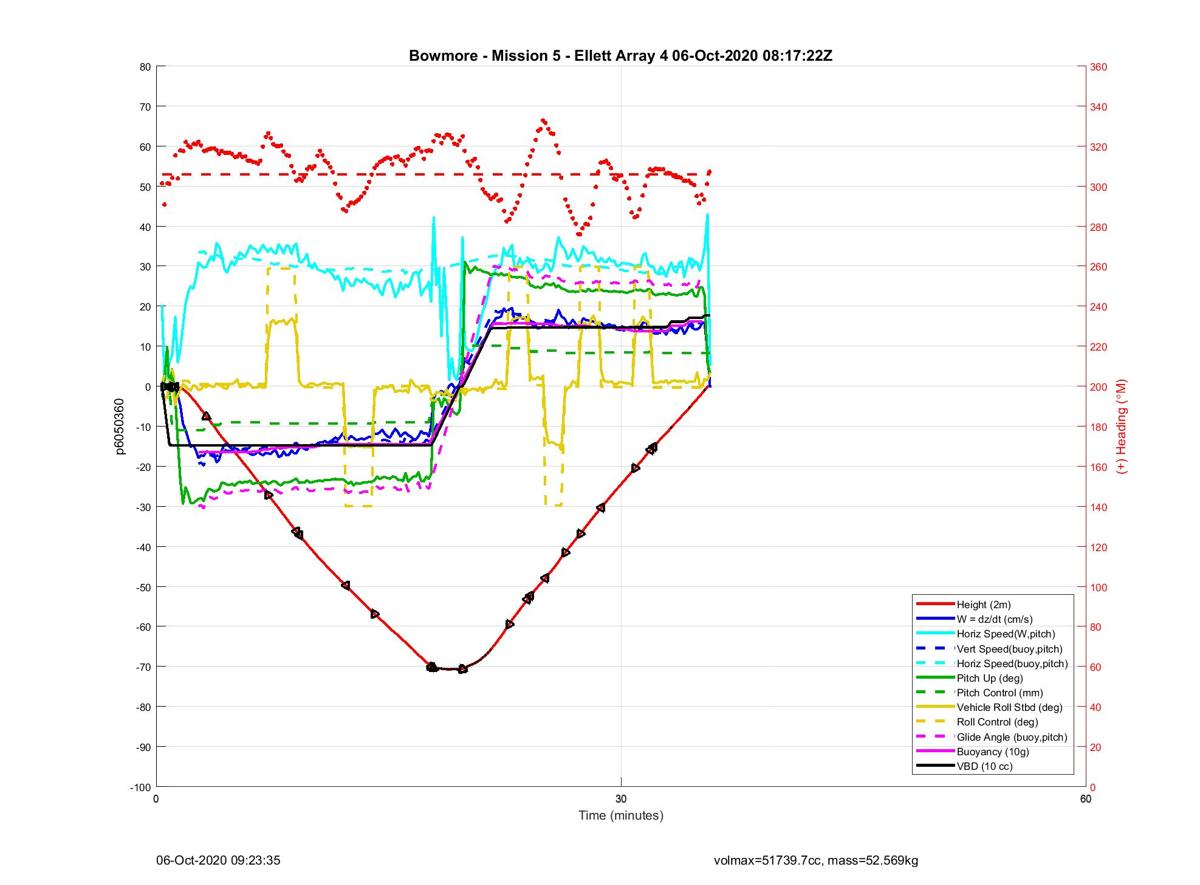This screenshot has width=1200, height=885.
Task: Click the timestamp '06-Oct-2020 09:23:35'
Action: click(218, 860)
